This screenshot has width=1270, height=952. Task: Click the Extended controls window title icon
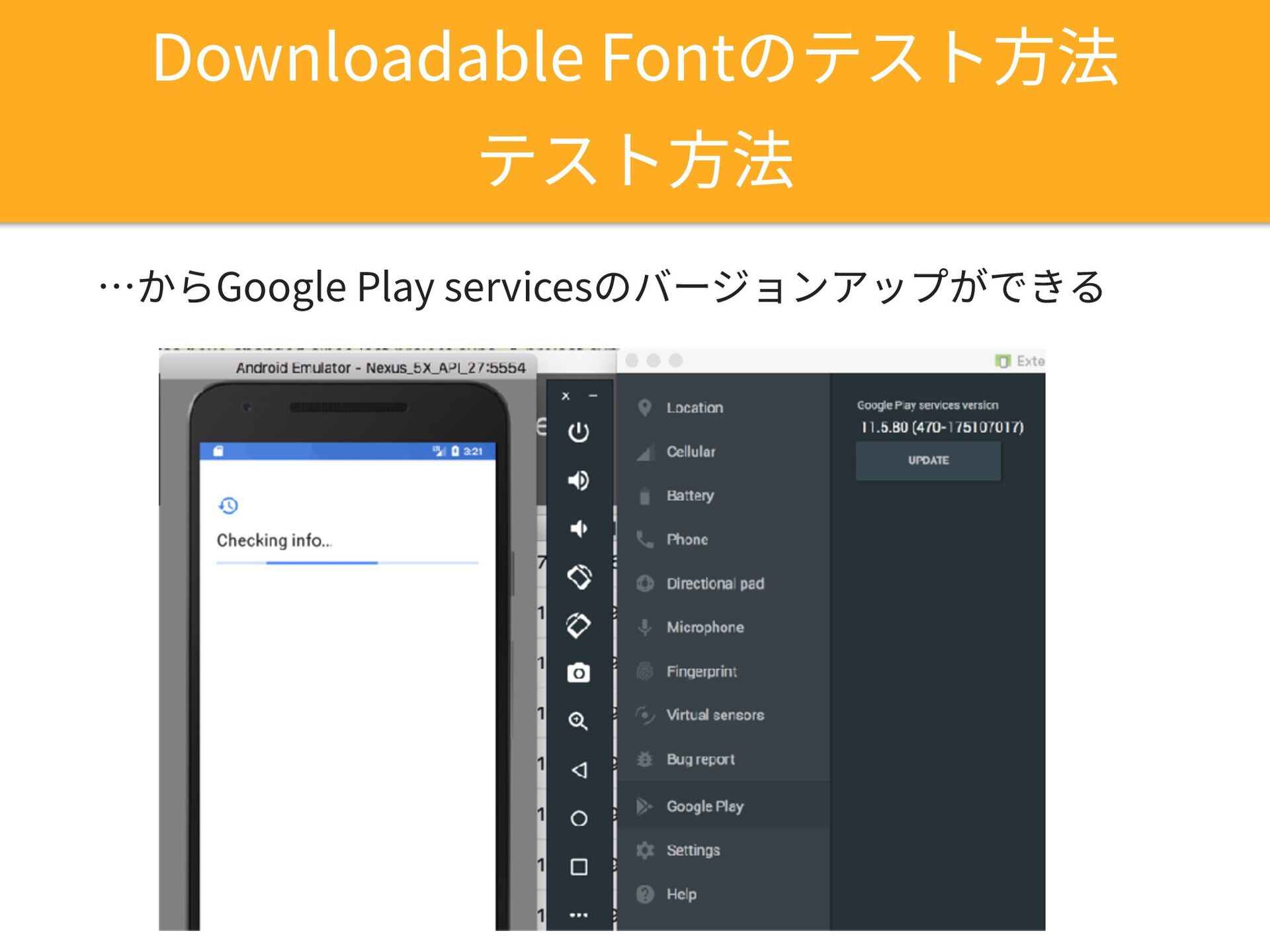1003,361
